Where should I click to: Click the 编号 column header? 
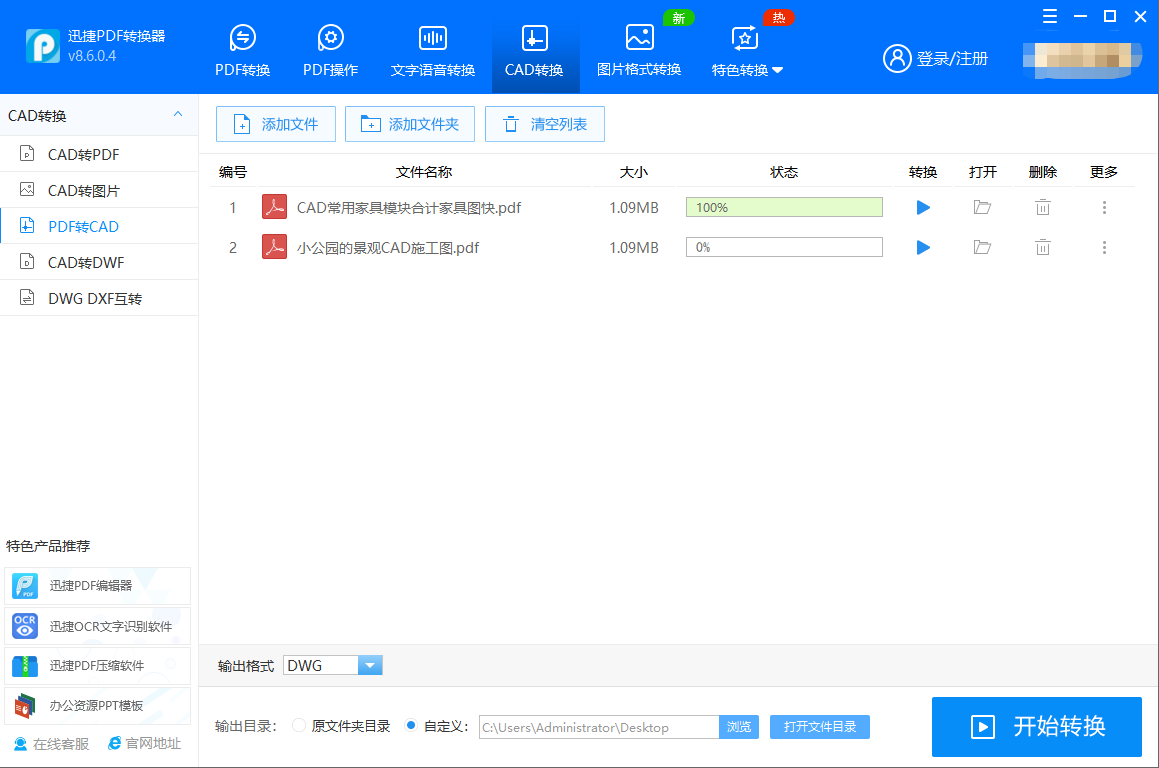click(x=233, y=172)
